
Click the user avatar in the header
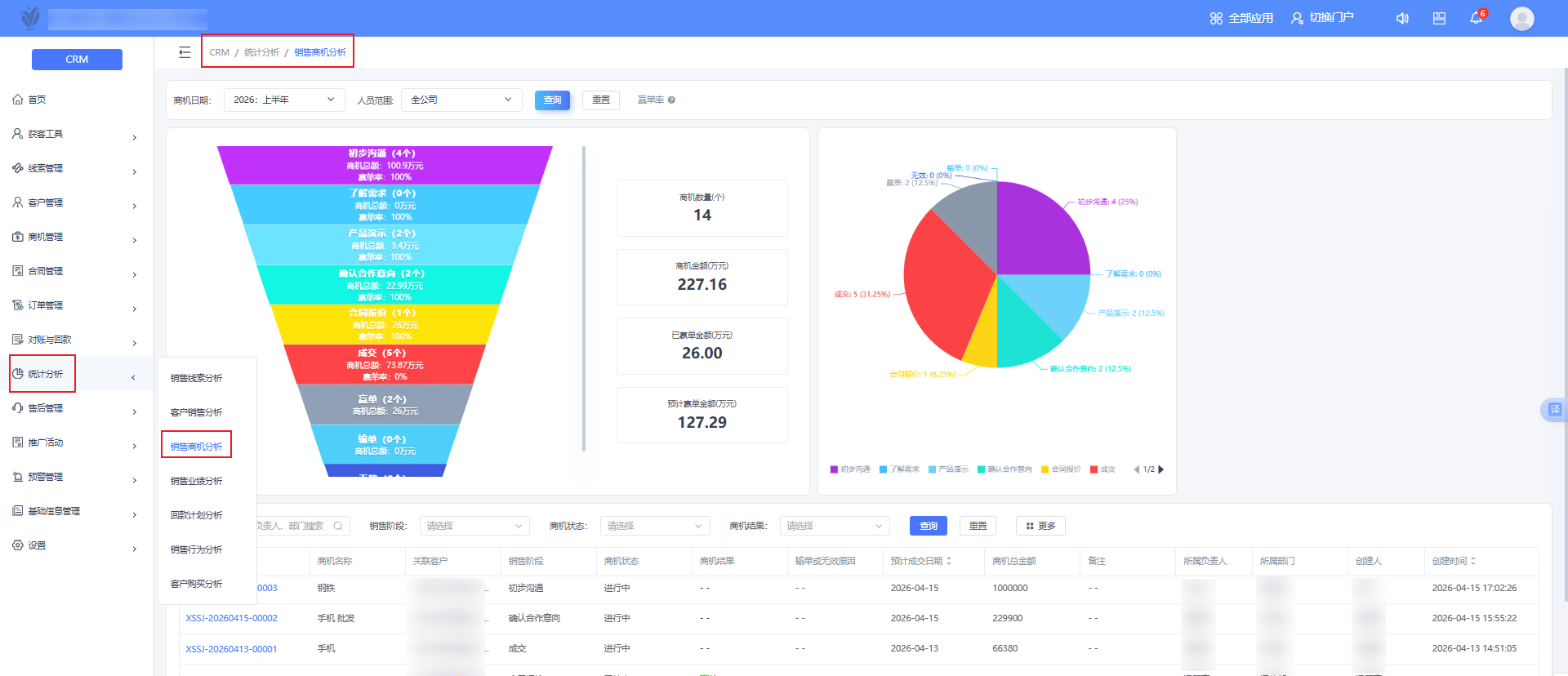(1521, 18)
